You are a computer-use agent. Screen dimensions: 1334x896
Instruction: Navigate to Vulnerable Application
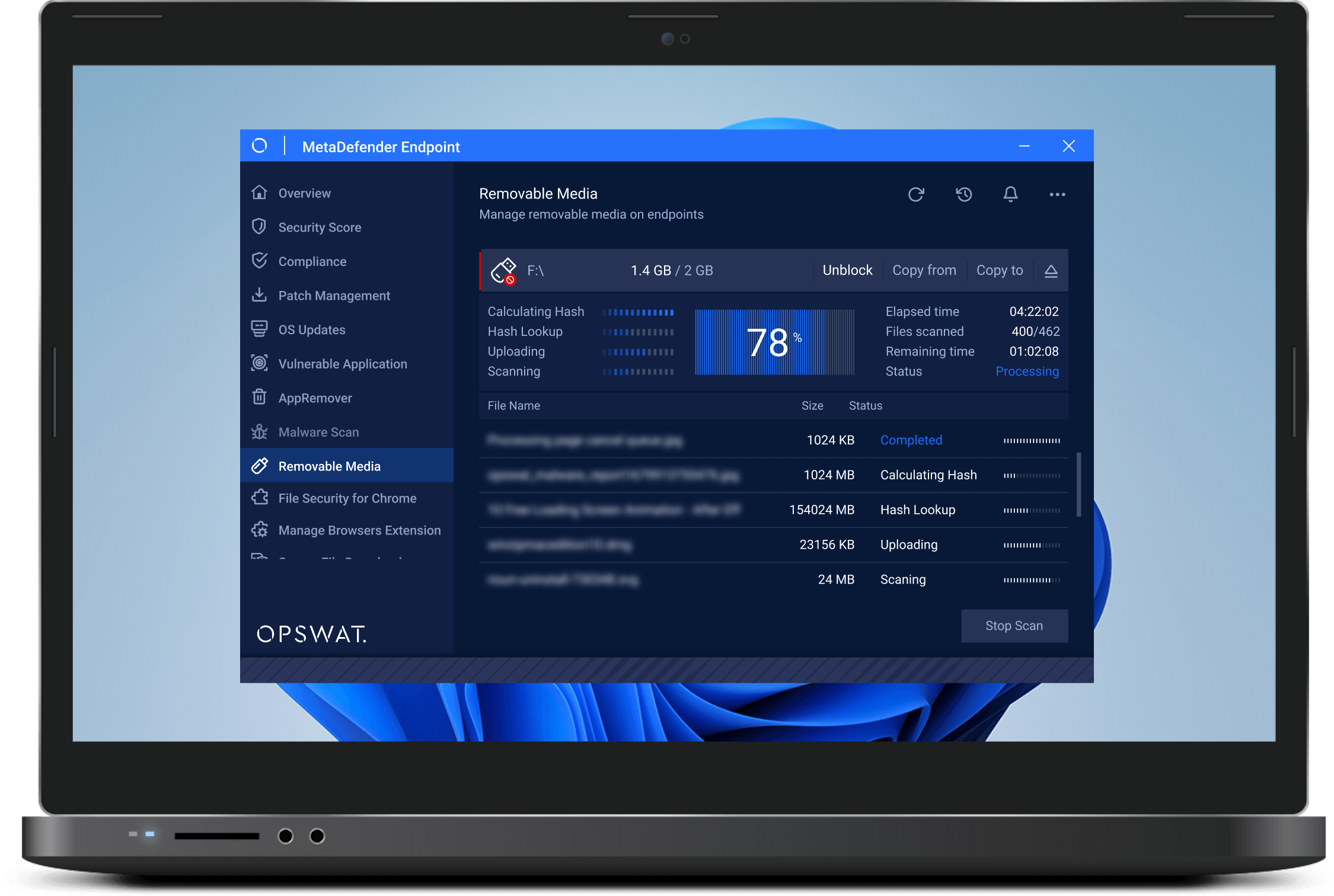pyautogui.click(x=342, y=364)
